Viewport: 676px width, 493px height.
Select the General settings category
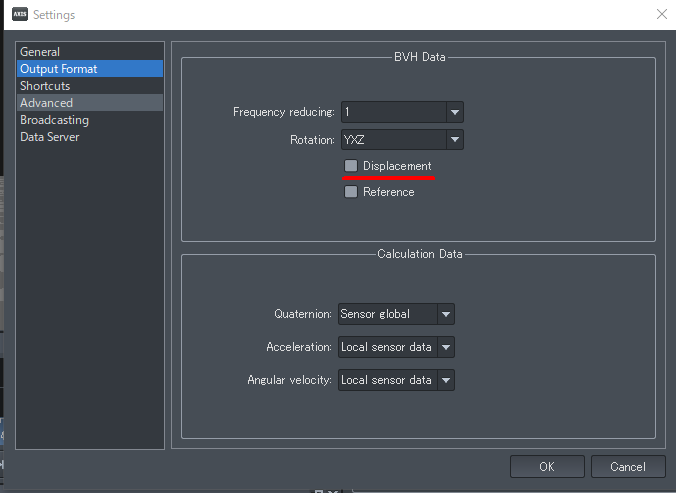tap(90, 52)
